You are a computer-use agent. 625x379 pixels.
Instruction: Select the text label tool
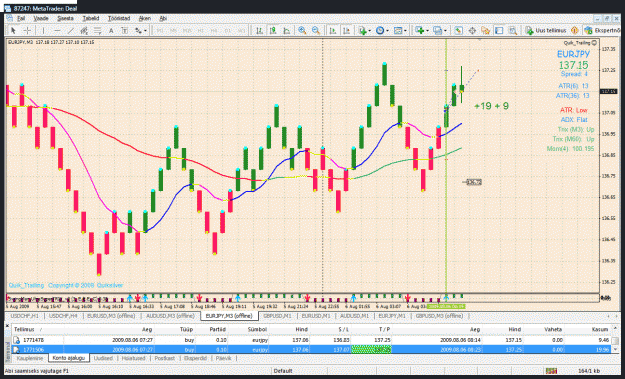(125, 31)
